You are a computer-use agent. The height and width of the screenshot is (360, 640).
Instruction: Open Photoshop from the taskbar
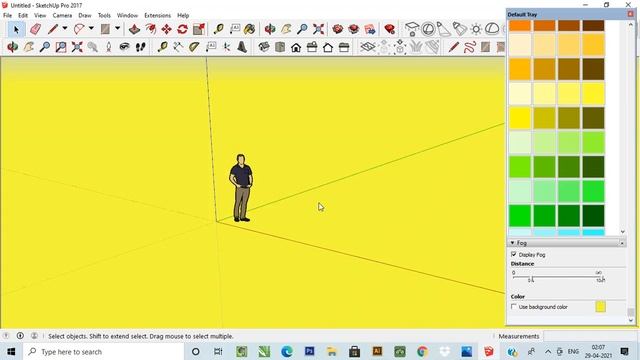[309, 351]
